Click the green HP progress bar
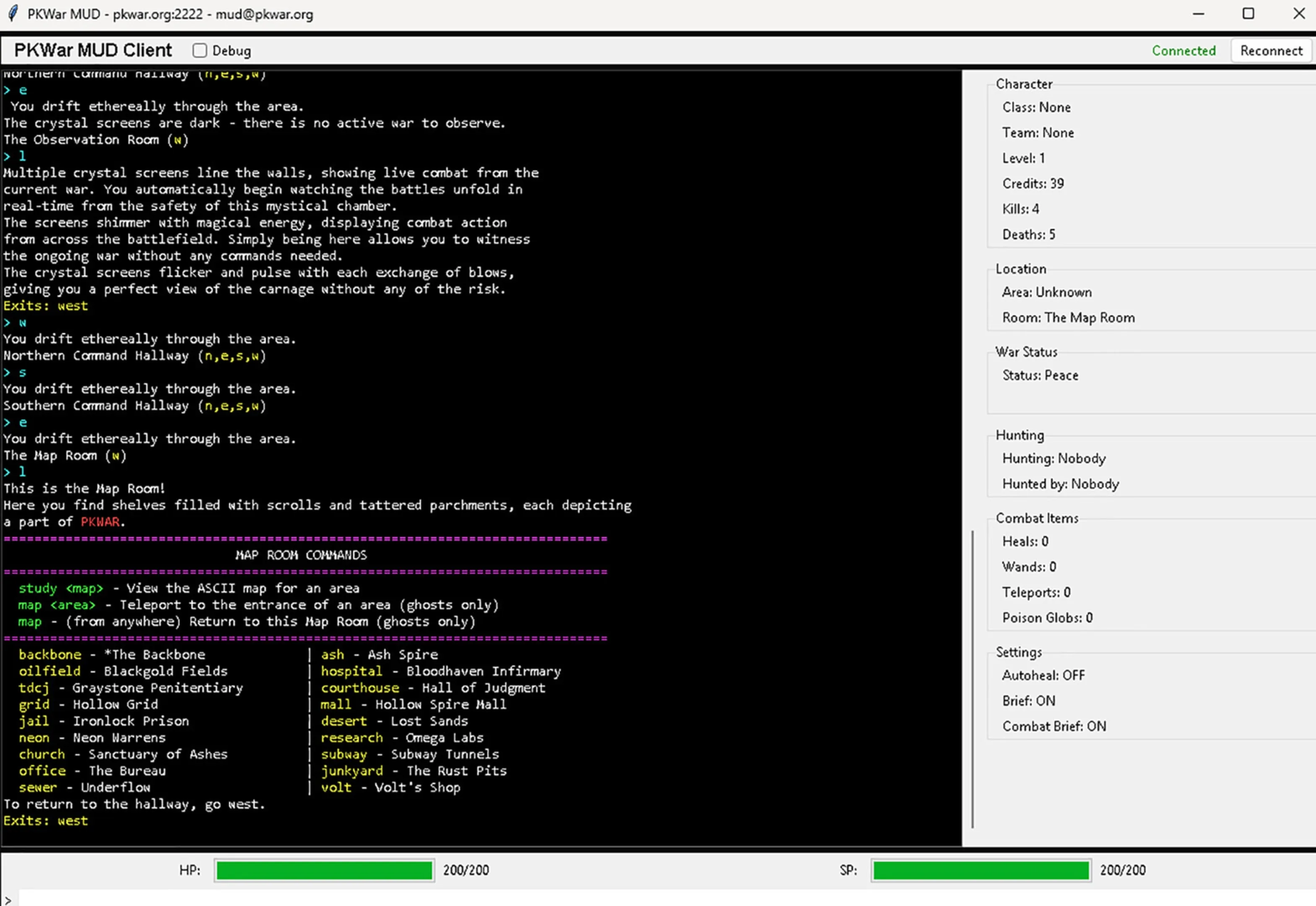 point(324,870)
